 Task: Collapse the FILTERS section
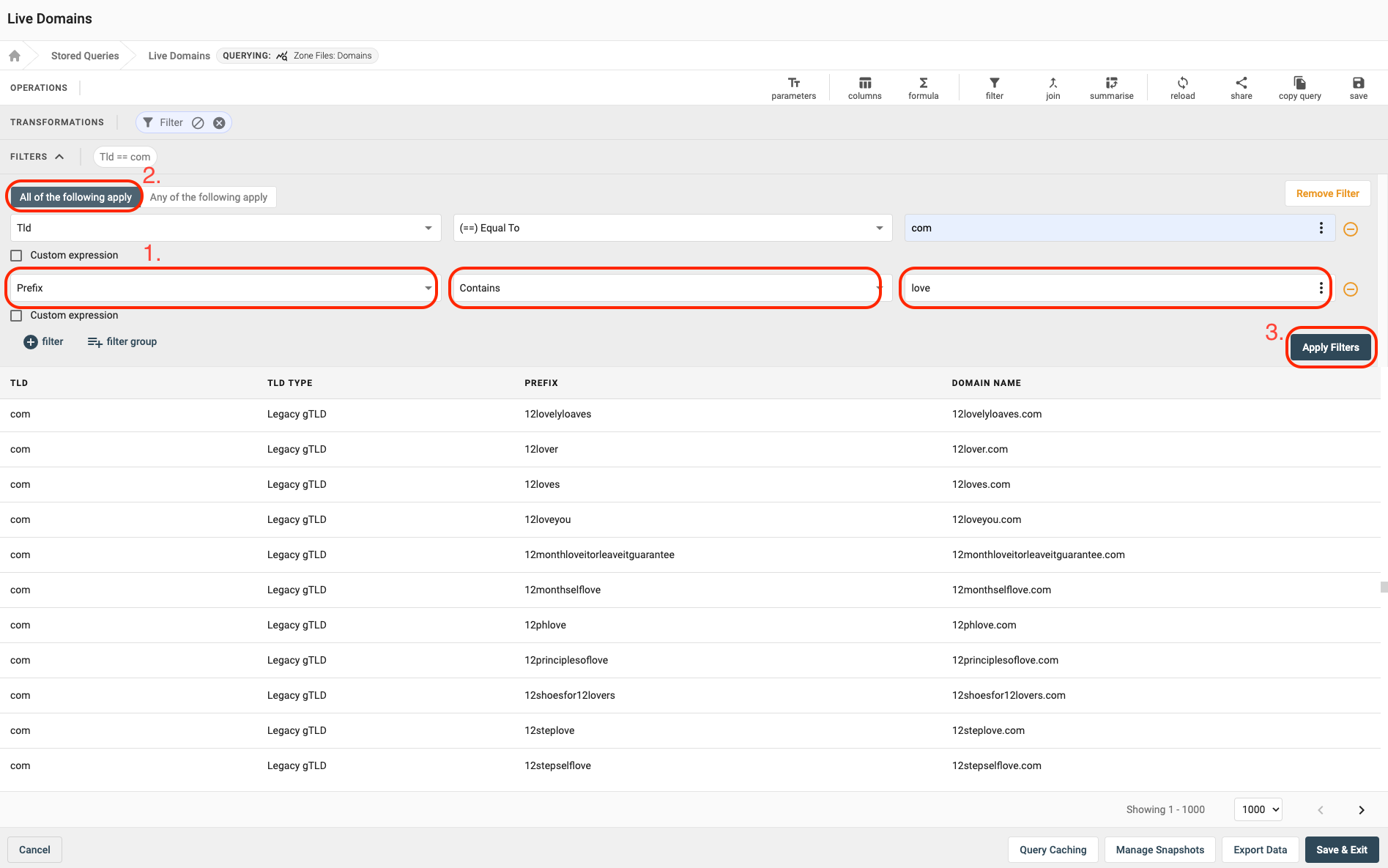click(59, 157)
